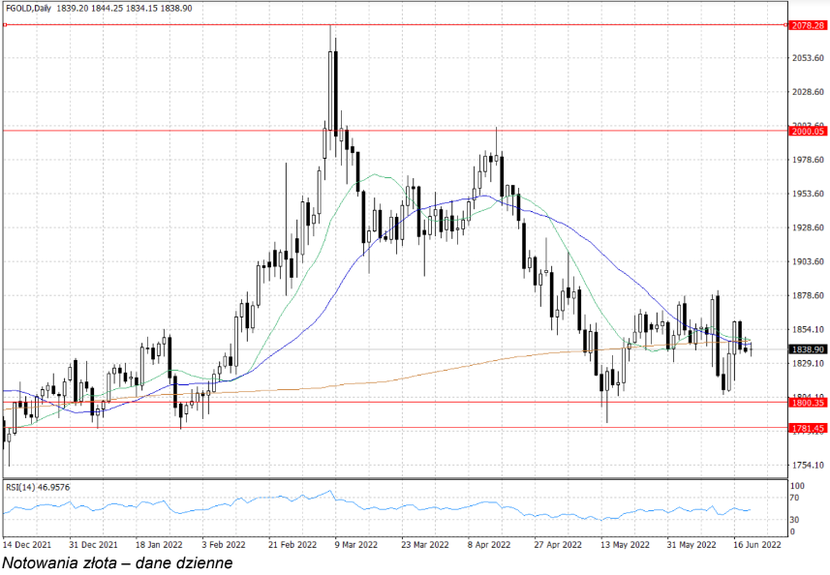Click the 18 Jan 2022 date label

coord(159,545)
